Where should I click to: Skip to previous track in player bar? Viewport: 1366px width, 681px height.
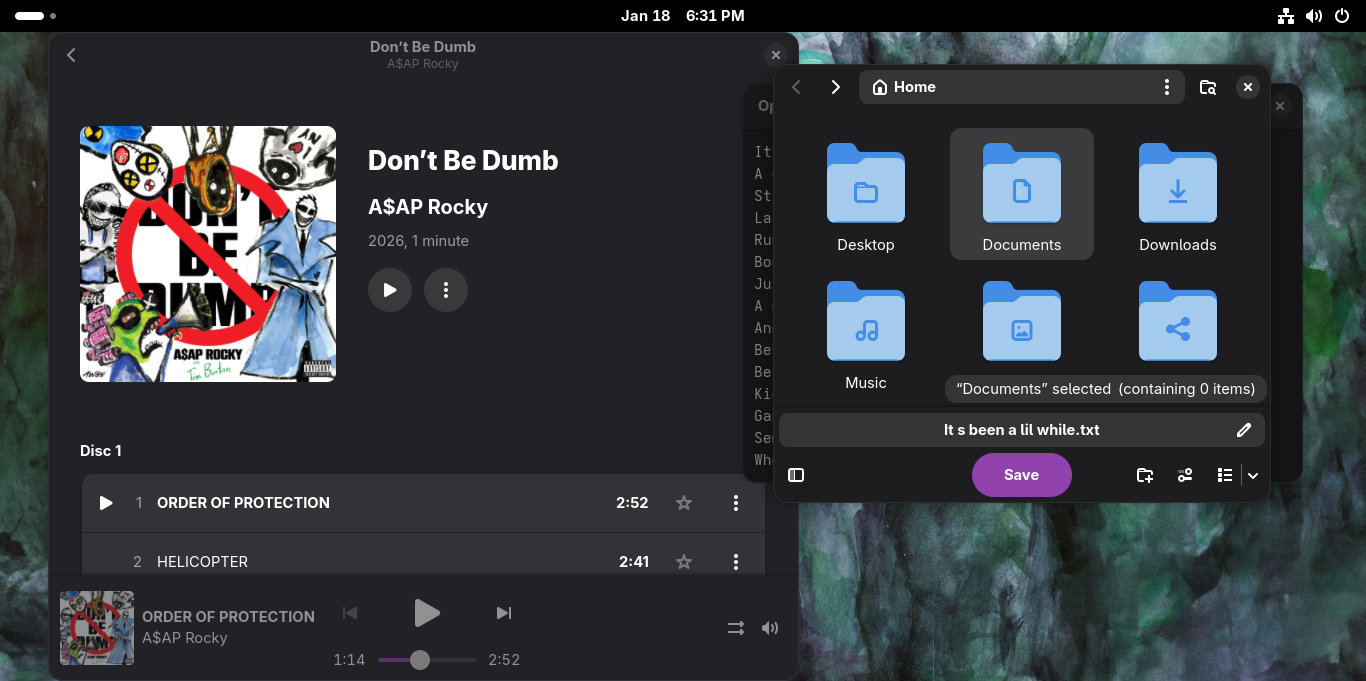coord(350,613)
